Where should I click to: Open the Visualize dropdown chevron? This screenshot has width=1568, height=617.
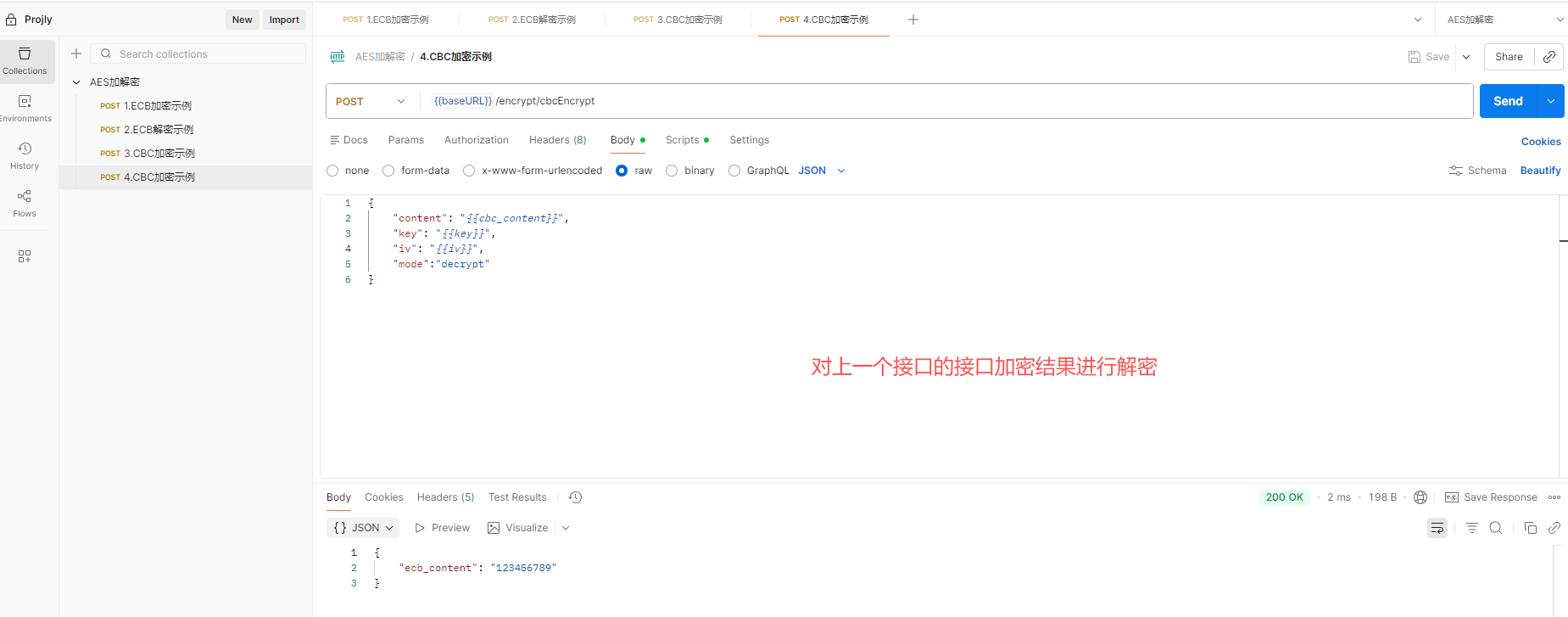[566, 528]
